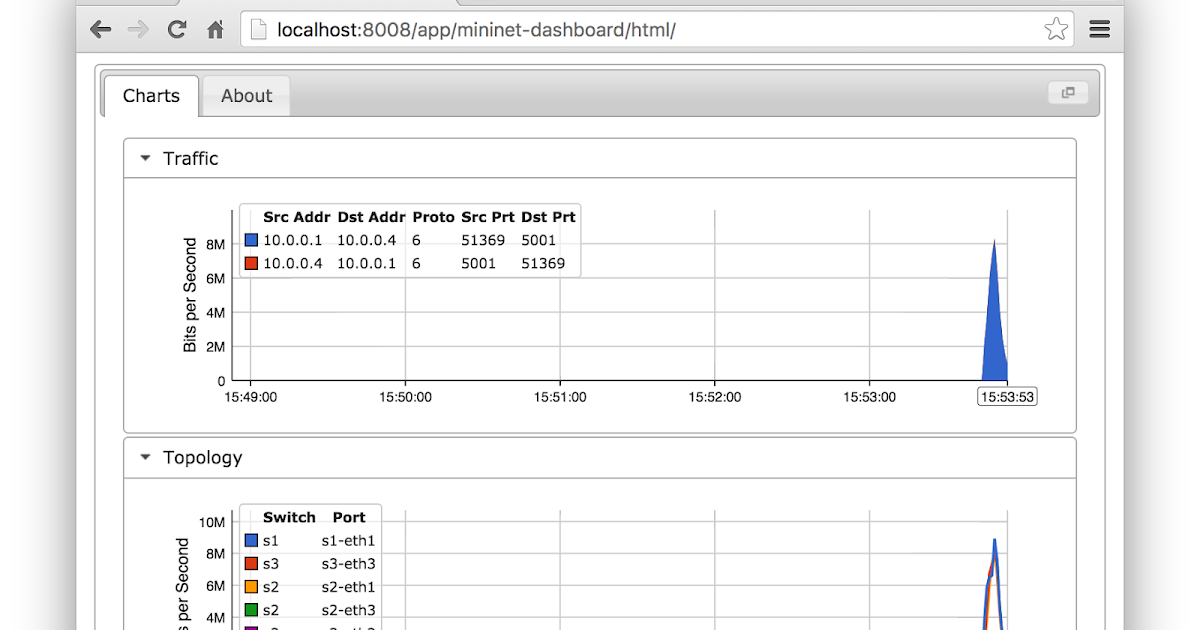
Task: Open the Chrome hamburger menu
Action: 1099,29
